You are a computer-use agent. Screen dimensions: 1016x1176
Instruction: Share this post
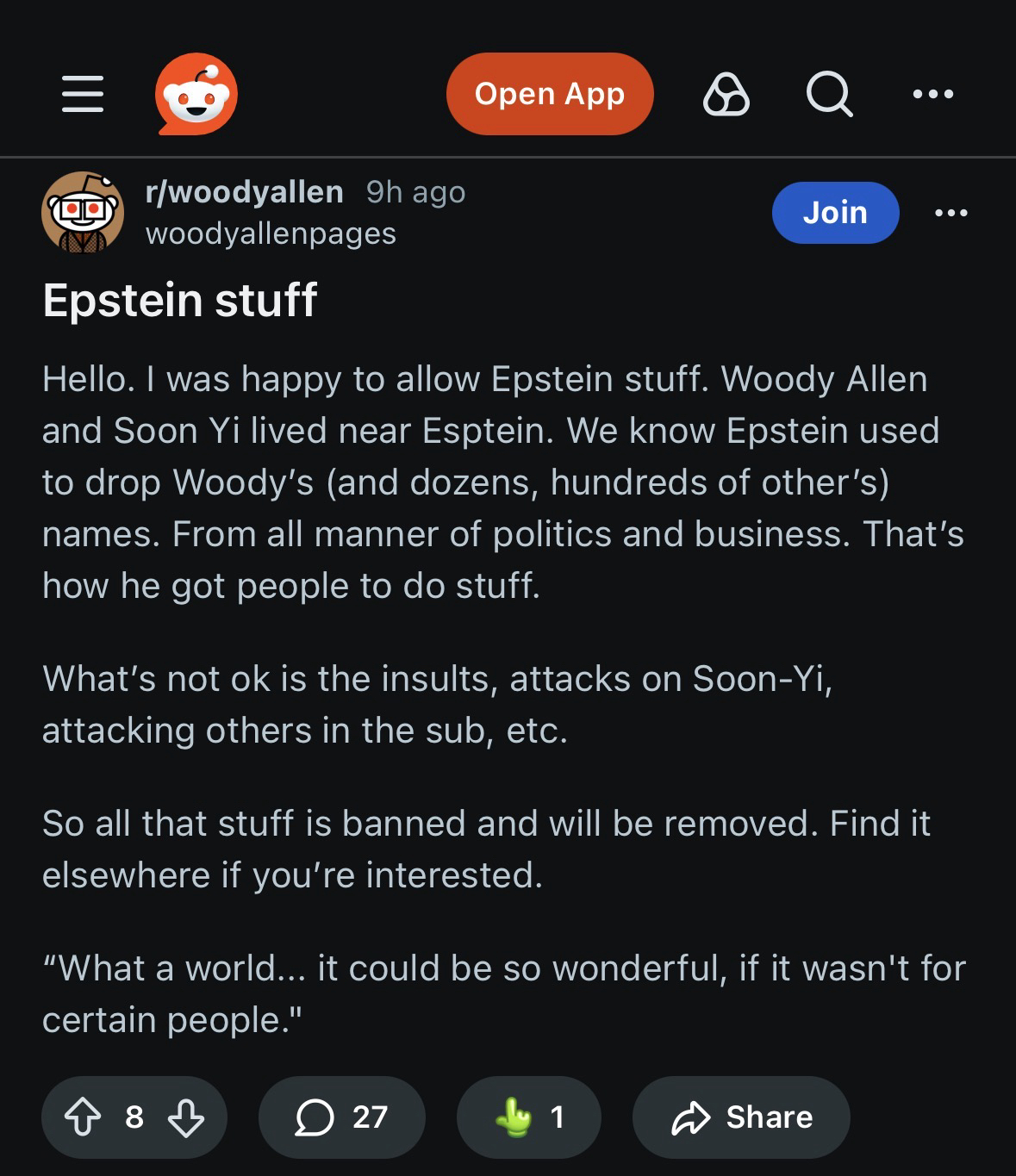(741, 1117)
